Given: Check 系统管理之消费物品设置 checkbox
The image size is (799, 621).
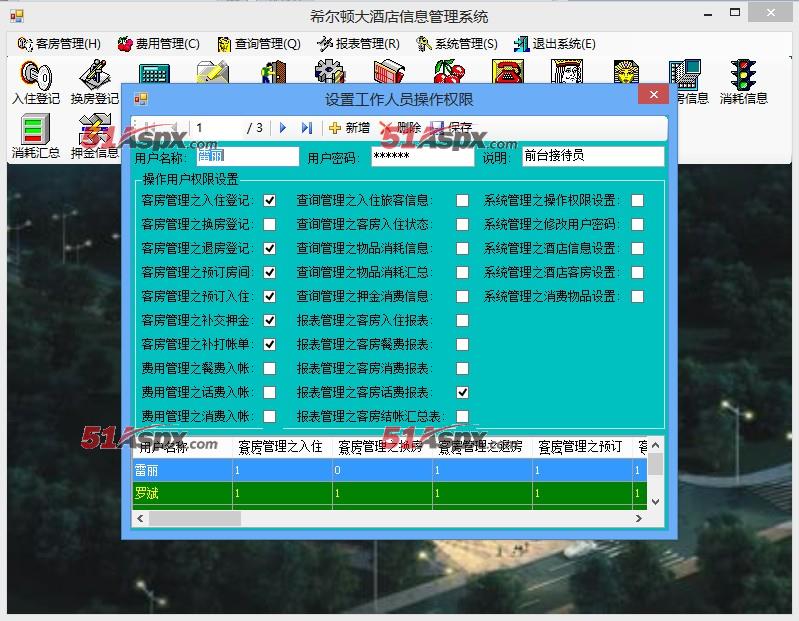Looking at the screenshot, I should pos(637,296).
